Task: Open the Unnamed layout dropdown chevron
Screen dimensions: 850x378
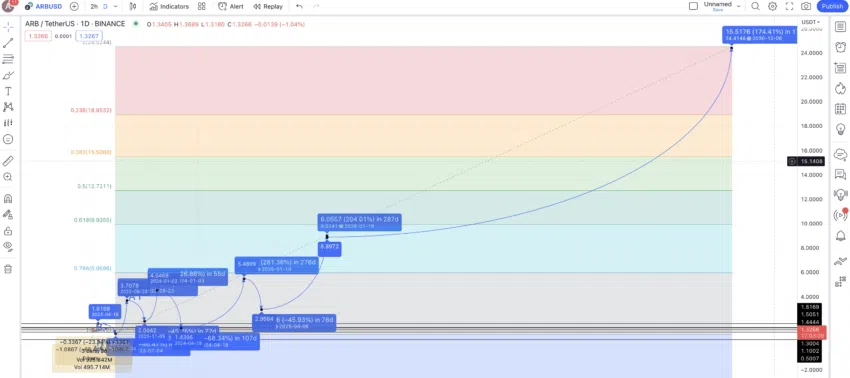Action: pos(738,6)
